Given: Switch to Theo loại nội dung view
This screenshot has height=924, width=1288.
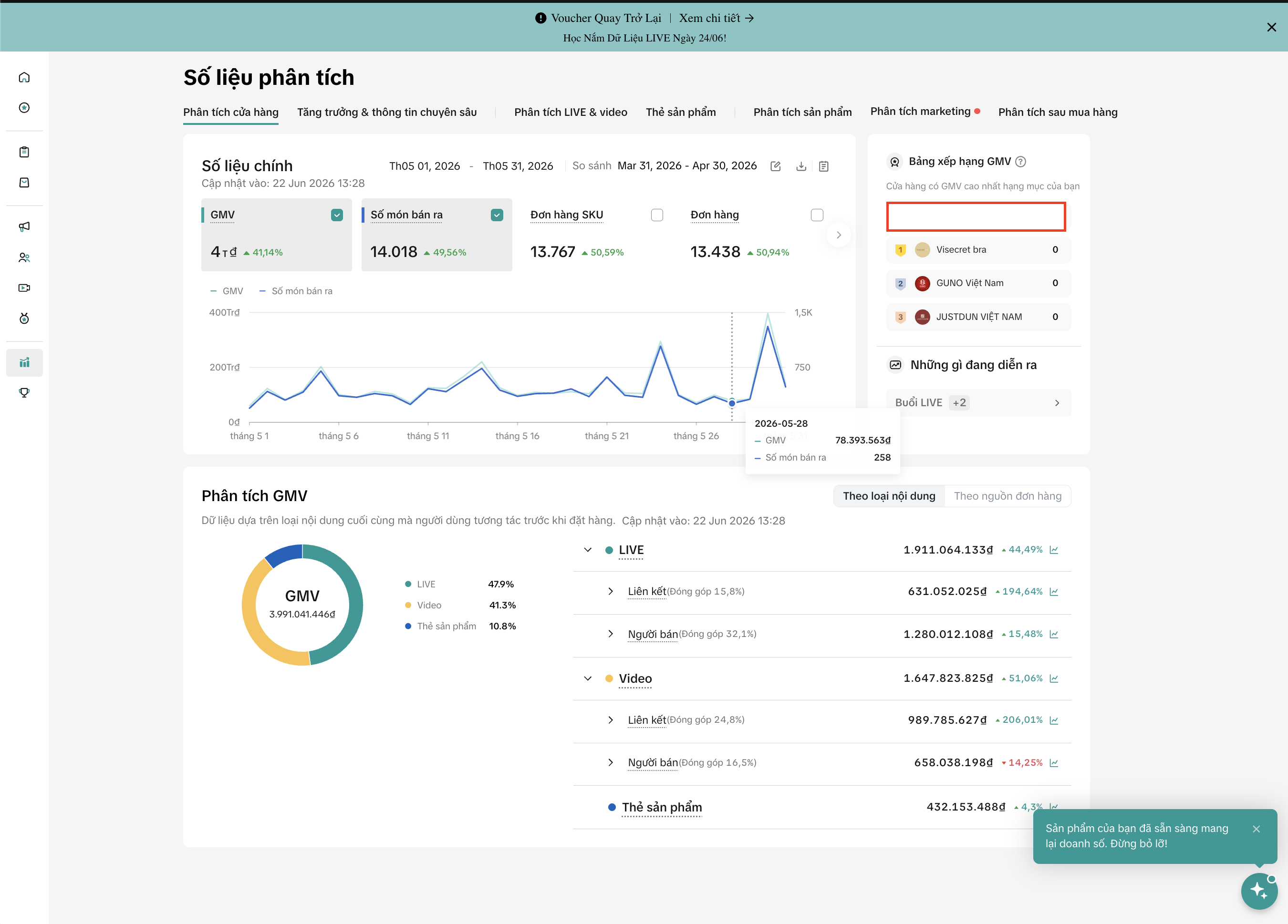Looking at the screenshot, I should tap(889, 496).
